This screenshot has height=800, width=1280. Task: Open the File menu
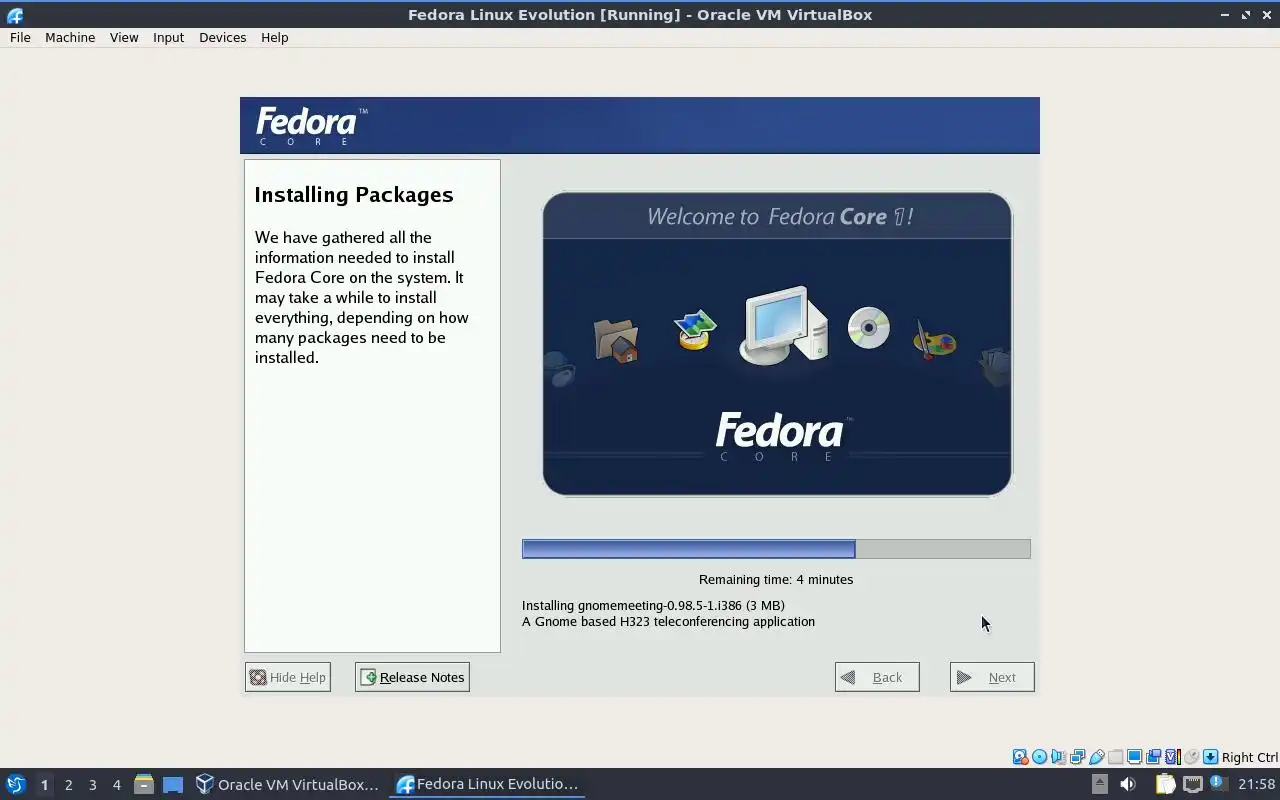click(20, 37)
